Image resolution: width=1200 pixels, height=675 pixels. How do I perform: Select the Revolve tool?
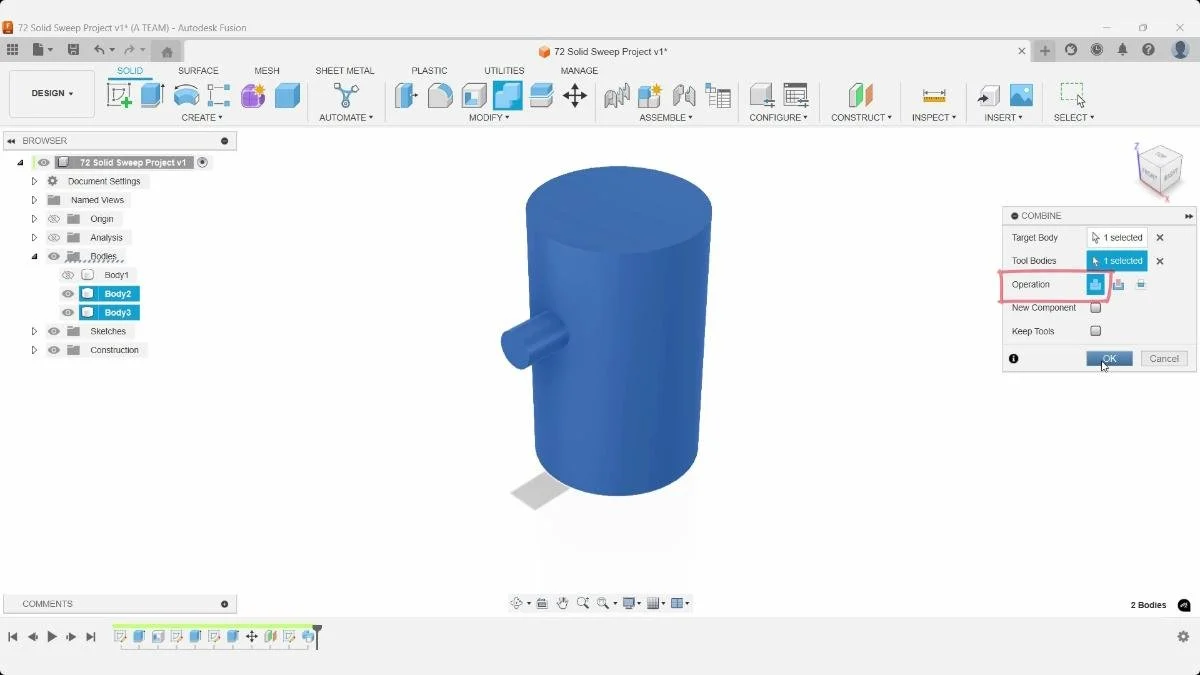click(186, 95)
